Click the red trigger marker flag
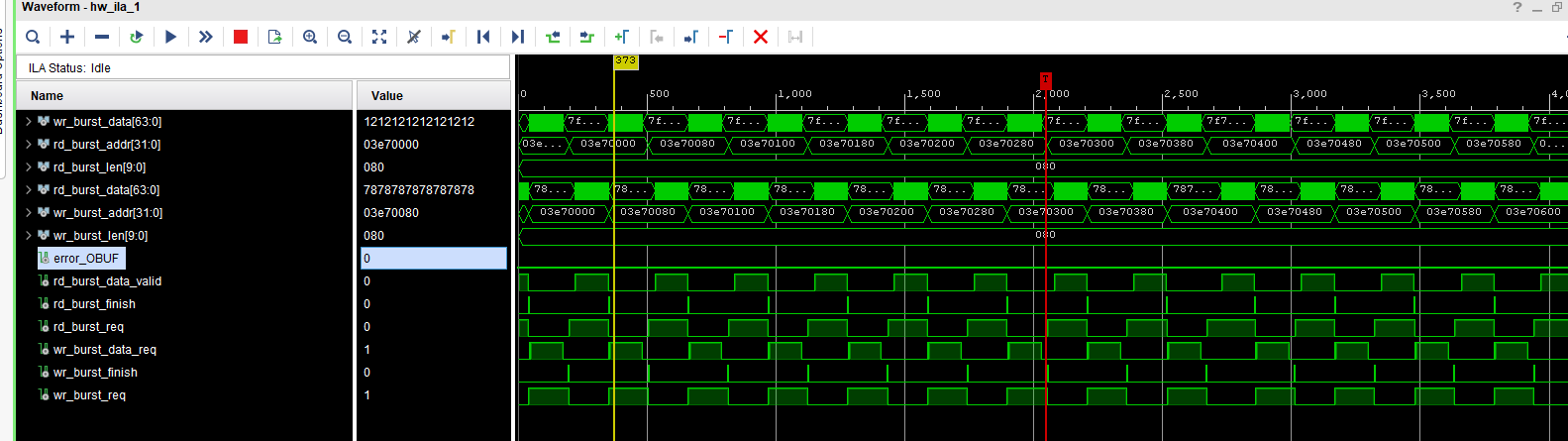This screenshot has height=441, width=1568. (1045, 80)
